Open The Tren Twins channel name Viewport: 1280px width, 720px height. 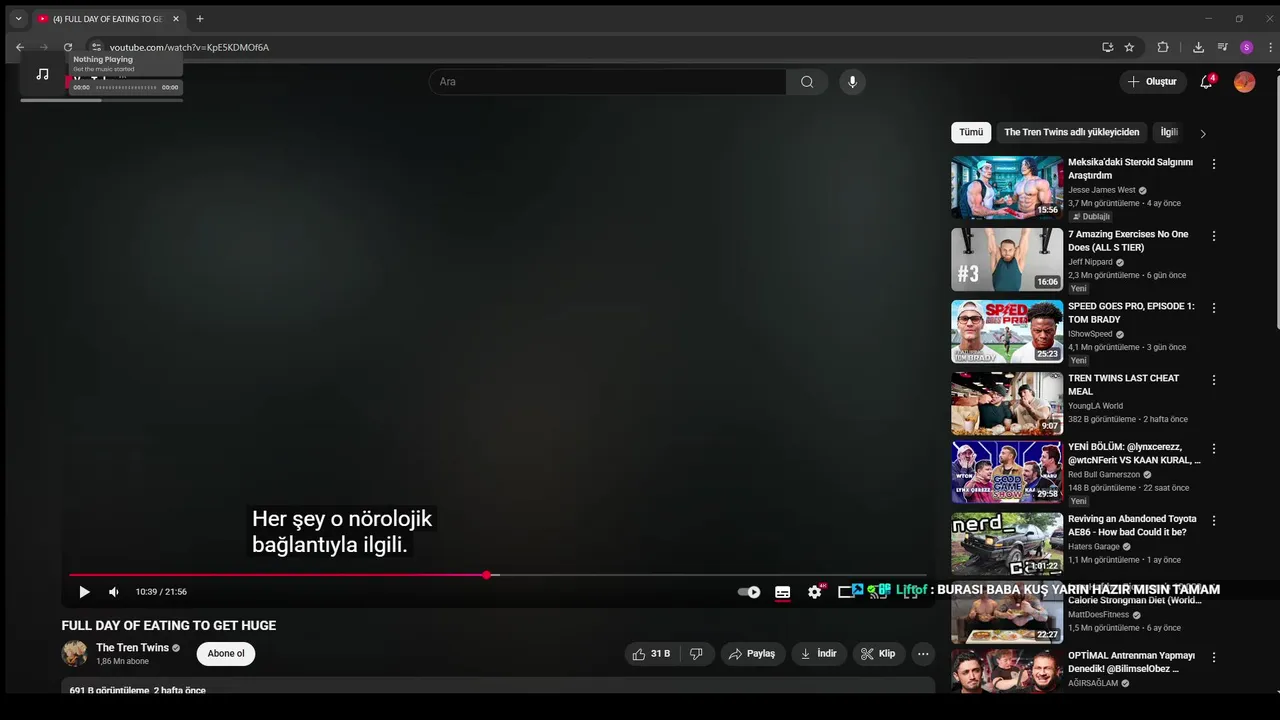pos(132,648)
